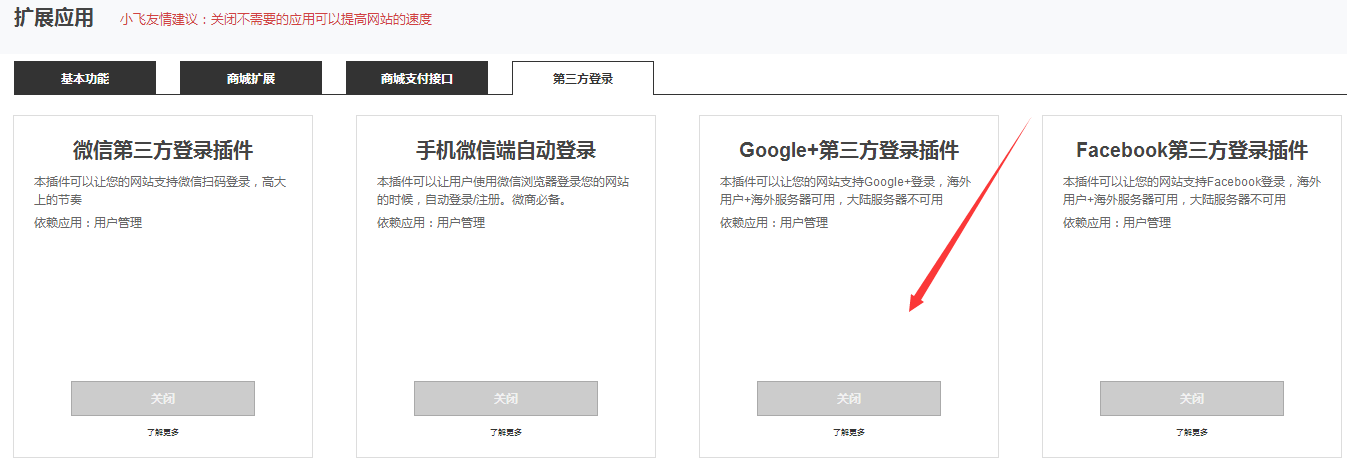Image resolution: width=1347 pixels, height=459 pixels.
Task: Click 依赖应用：用户管理 in Google+ card
Action: click(774, 222)
